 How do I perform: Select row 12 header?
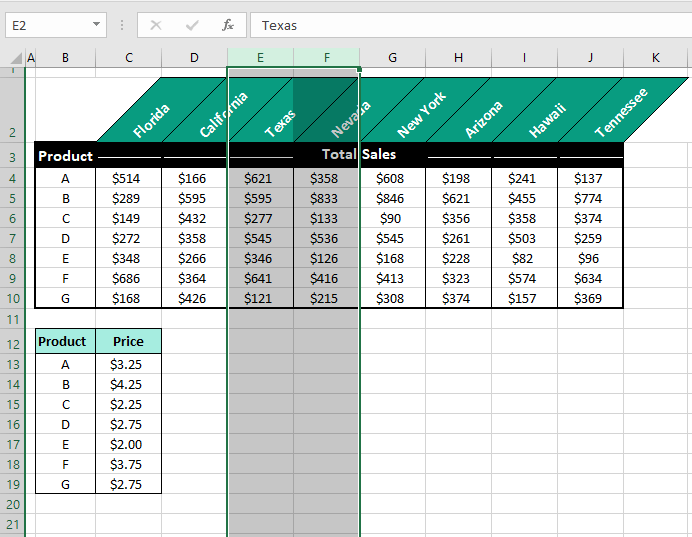12,342
